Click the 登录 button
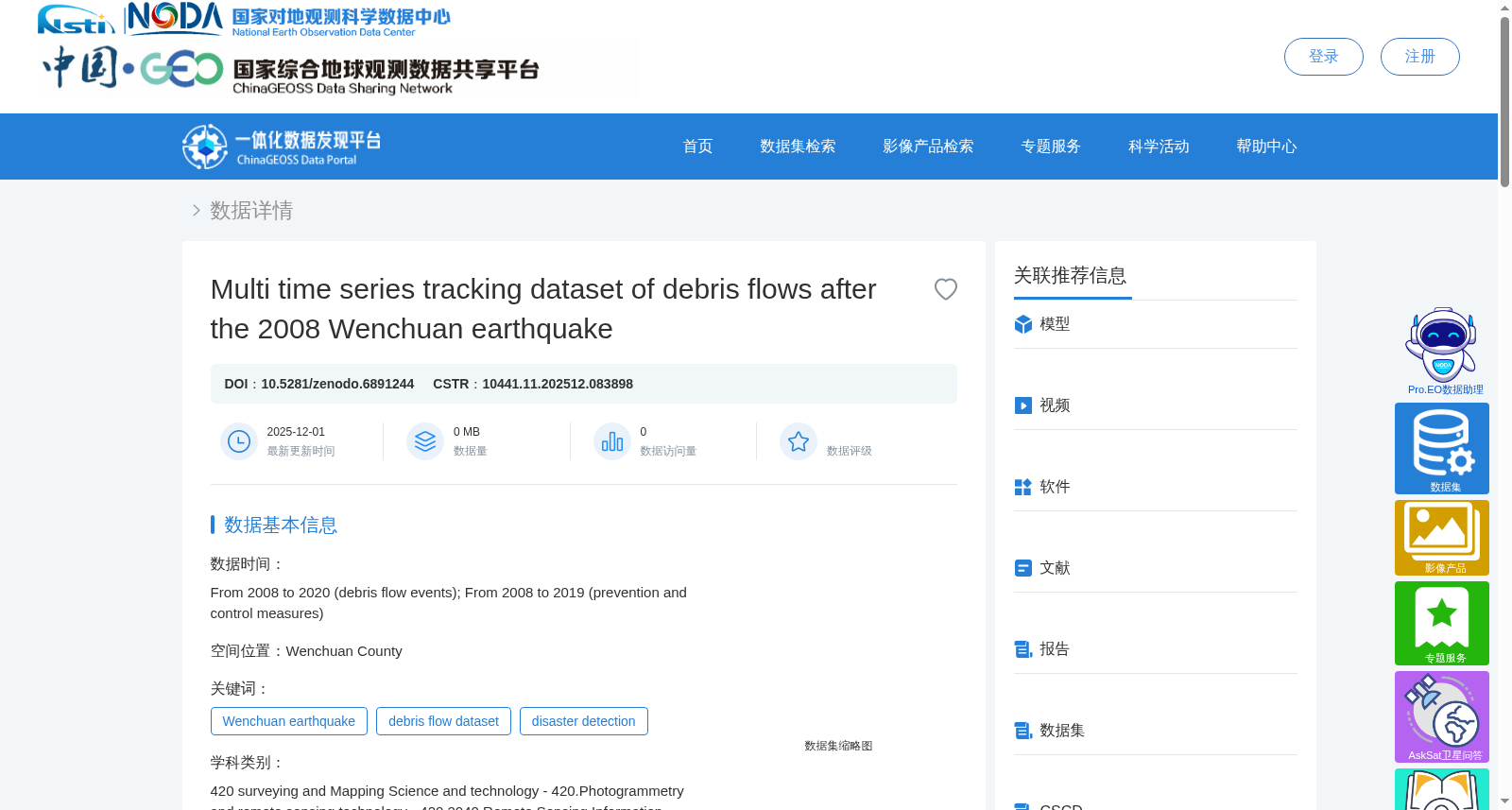This screenshot has width=1512, height=810. click(1323, 57)
